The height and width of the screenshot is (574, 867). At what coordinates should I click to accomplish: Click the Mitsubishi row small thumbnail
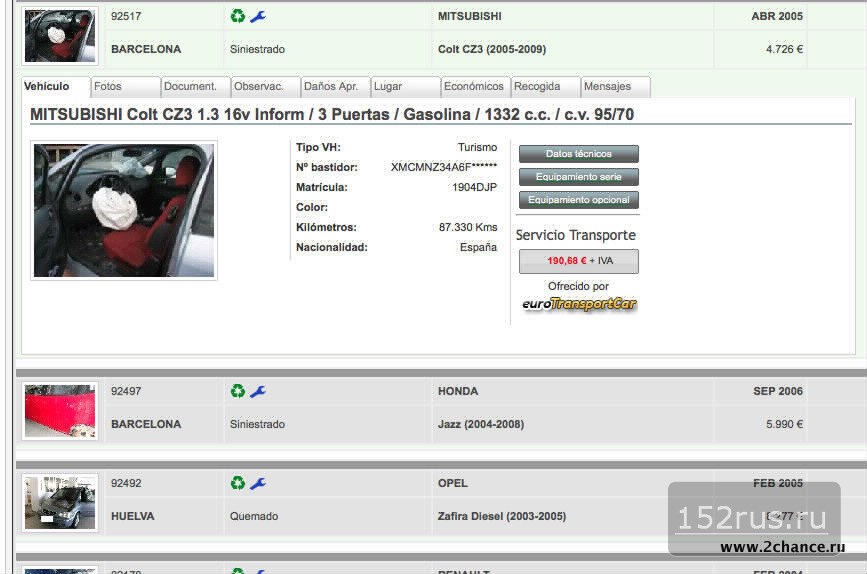tap(60, 36)
